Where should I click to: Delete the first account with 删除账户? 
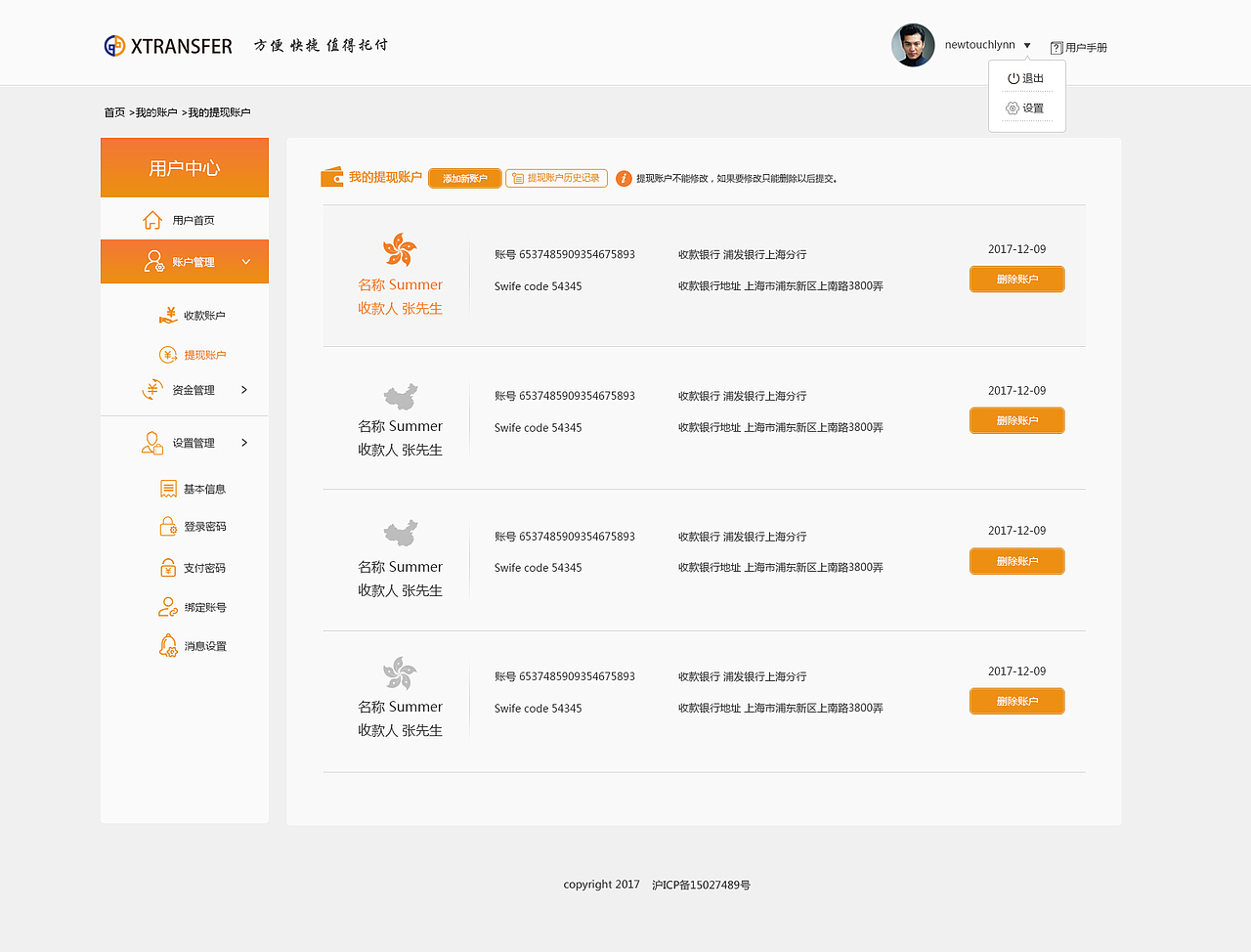1016,280
